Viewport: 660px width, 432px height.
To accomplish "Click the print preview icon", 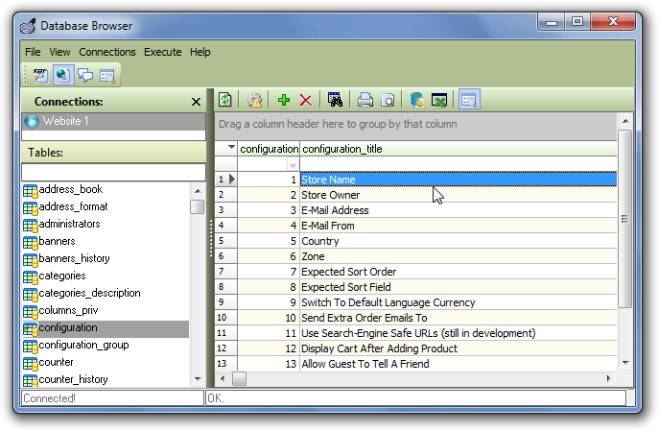I will pos(387,100).
